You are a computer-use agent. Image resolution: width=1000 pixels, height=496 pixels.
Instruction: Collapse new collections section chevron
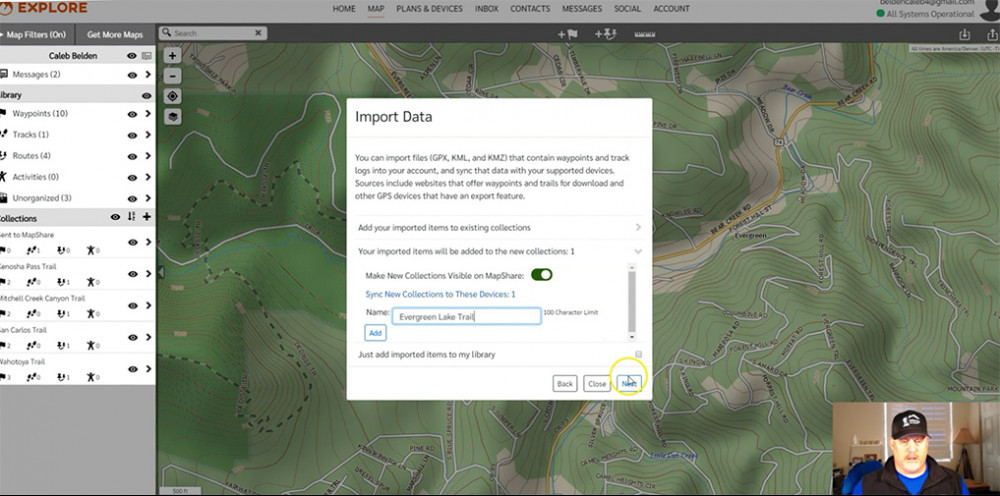638,252
